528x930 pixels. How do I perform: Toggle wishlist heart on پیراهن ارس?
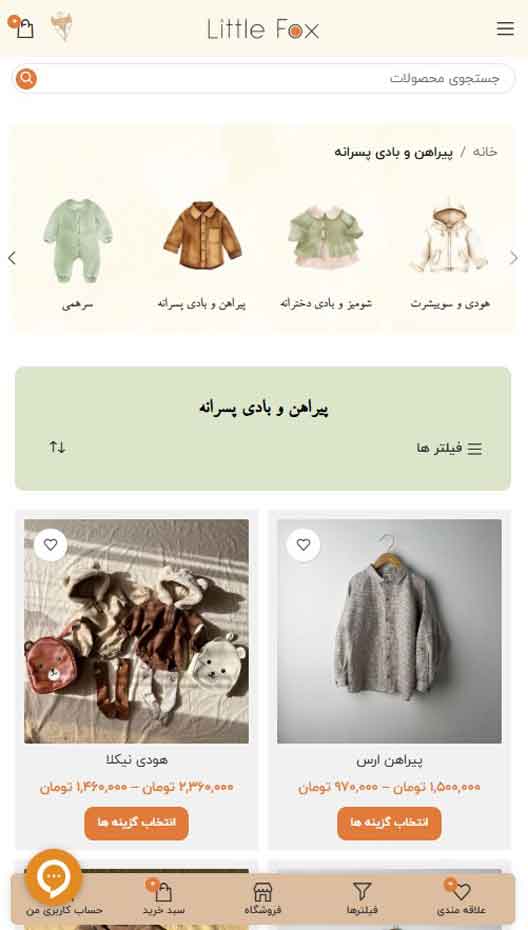click(x=303, y=544)
